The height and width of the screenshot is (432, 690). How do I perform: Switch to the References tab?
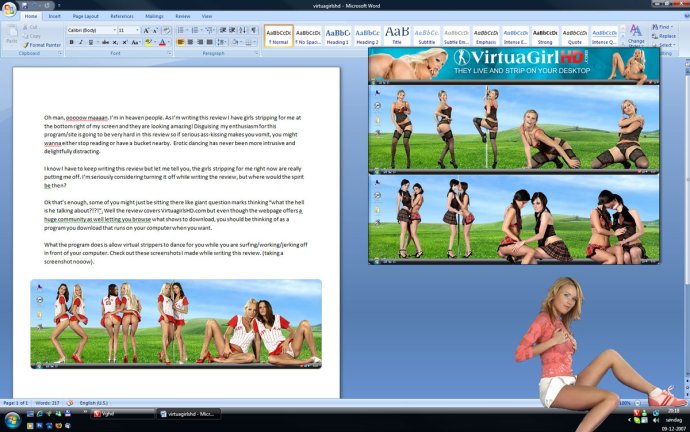pyautogui.click(x=122, y=16)
